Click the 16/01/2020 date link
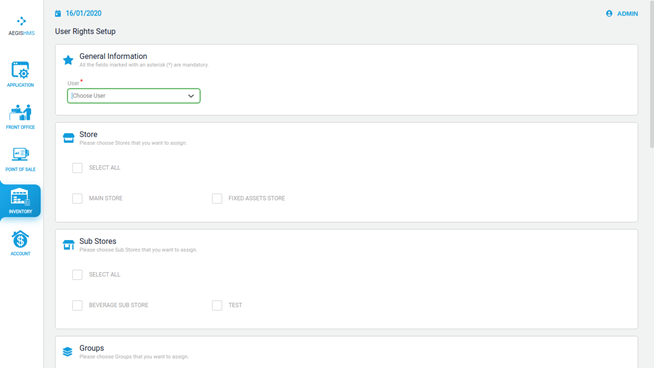The height and width of the screenshot is (368, 654). (x=83, y=13)
